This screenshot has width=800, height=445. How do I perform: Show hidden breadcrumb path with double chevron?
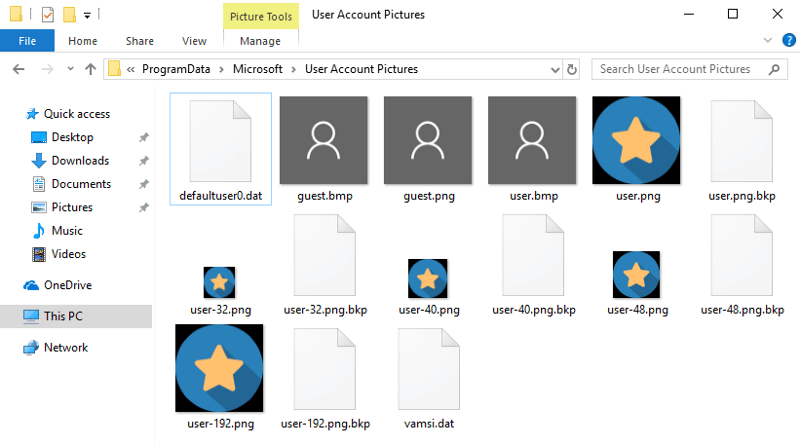click(131, 69)
